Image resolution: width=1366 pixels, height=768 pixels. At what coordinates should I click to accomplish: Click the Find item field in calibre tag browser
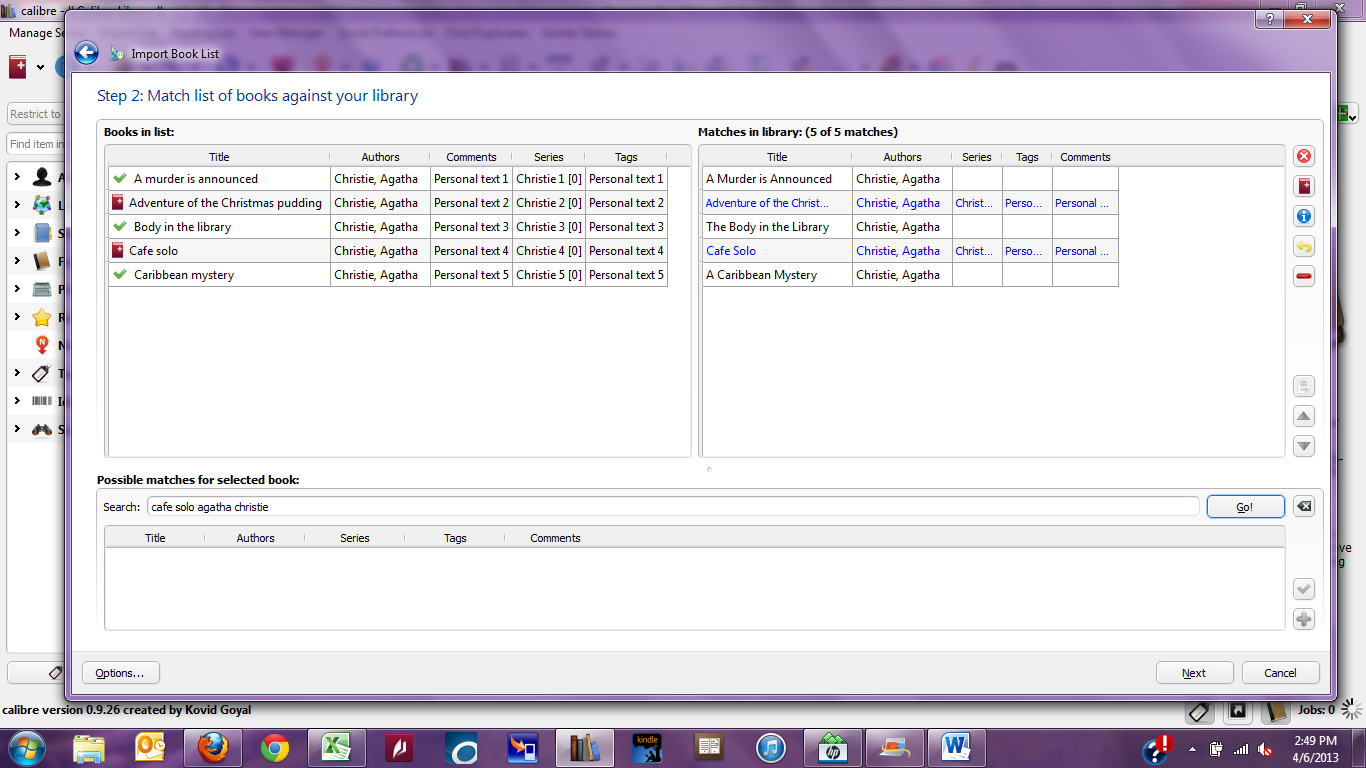pyautogui.click(x=36, y=144)
